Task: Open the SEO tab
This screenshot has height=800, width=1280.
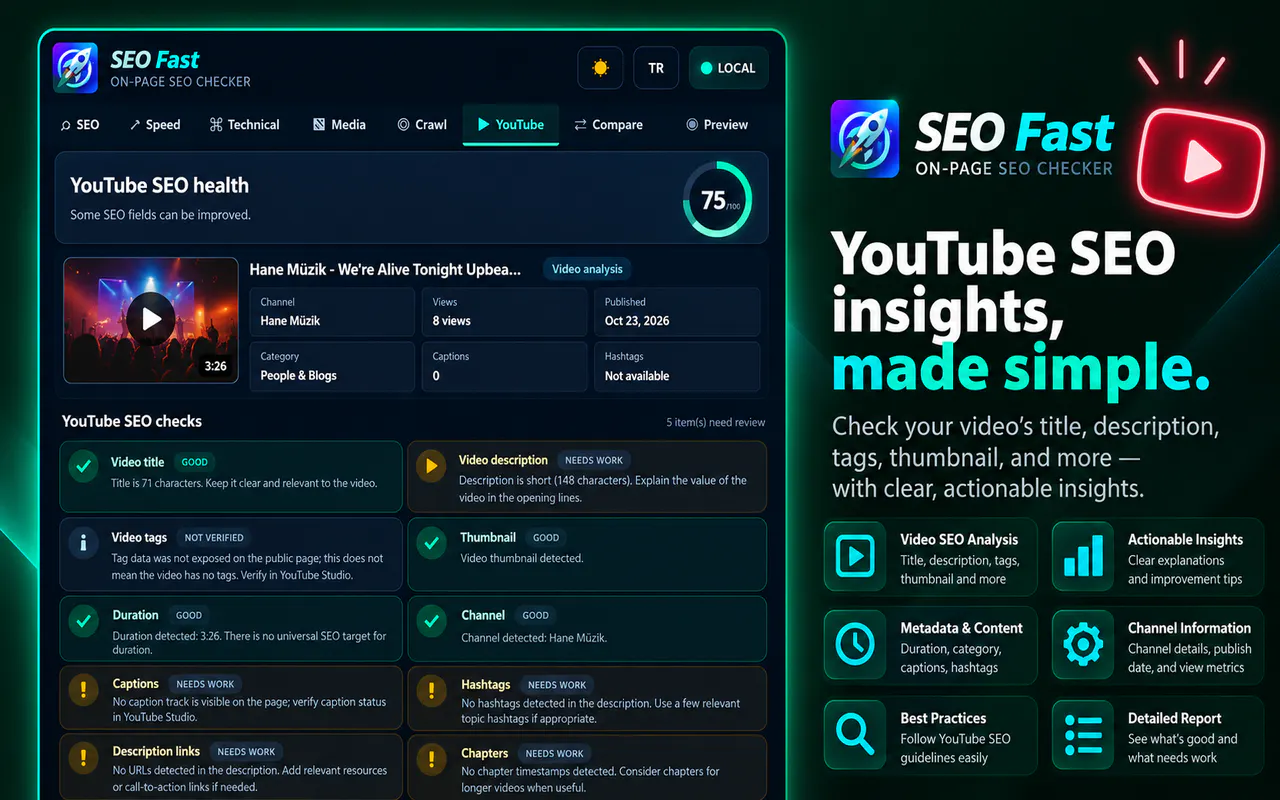Action: tap(80, 125)
